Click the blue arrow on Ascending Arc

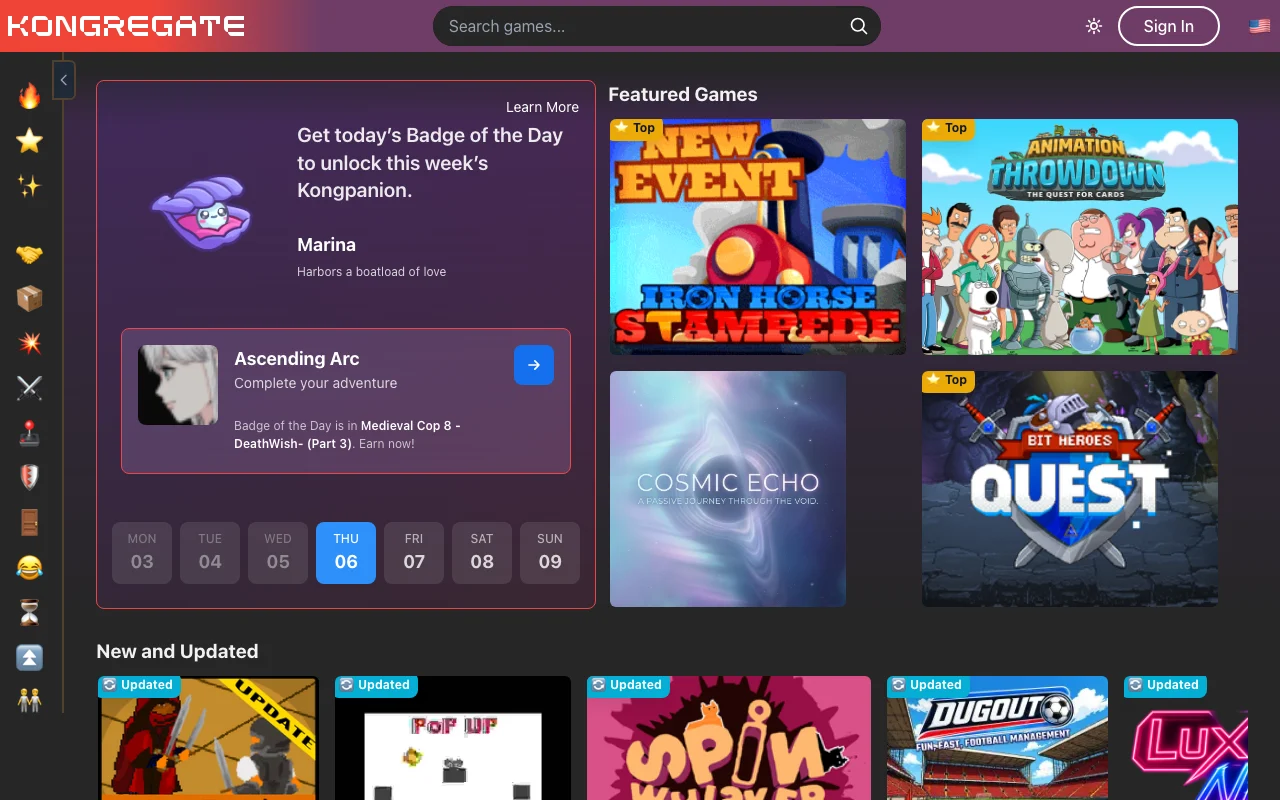tap(534, 365)
